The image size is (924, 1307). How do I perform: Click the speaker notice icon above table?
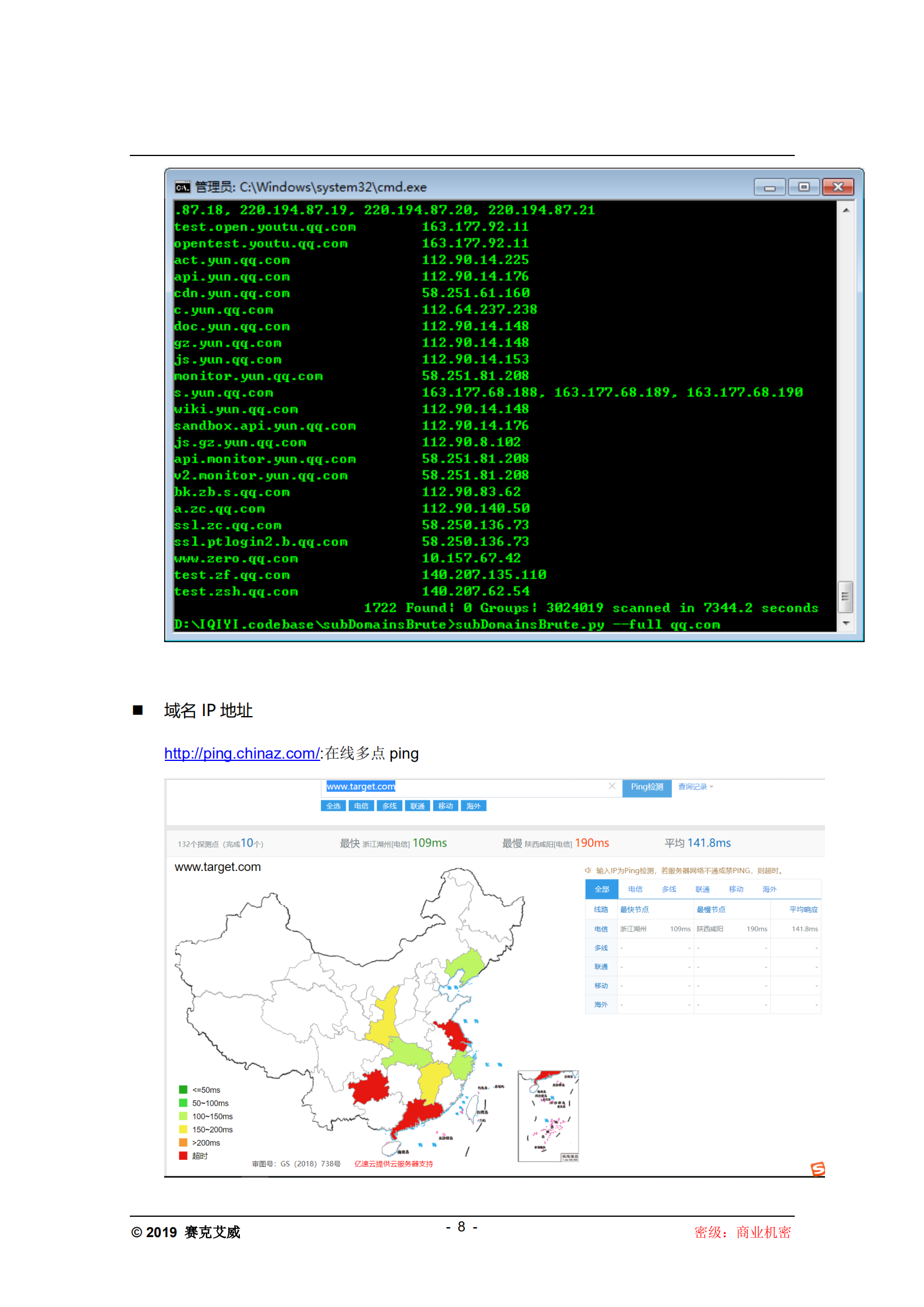point(588,870)
